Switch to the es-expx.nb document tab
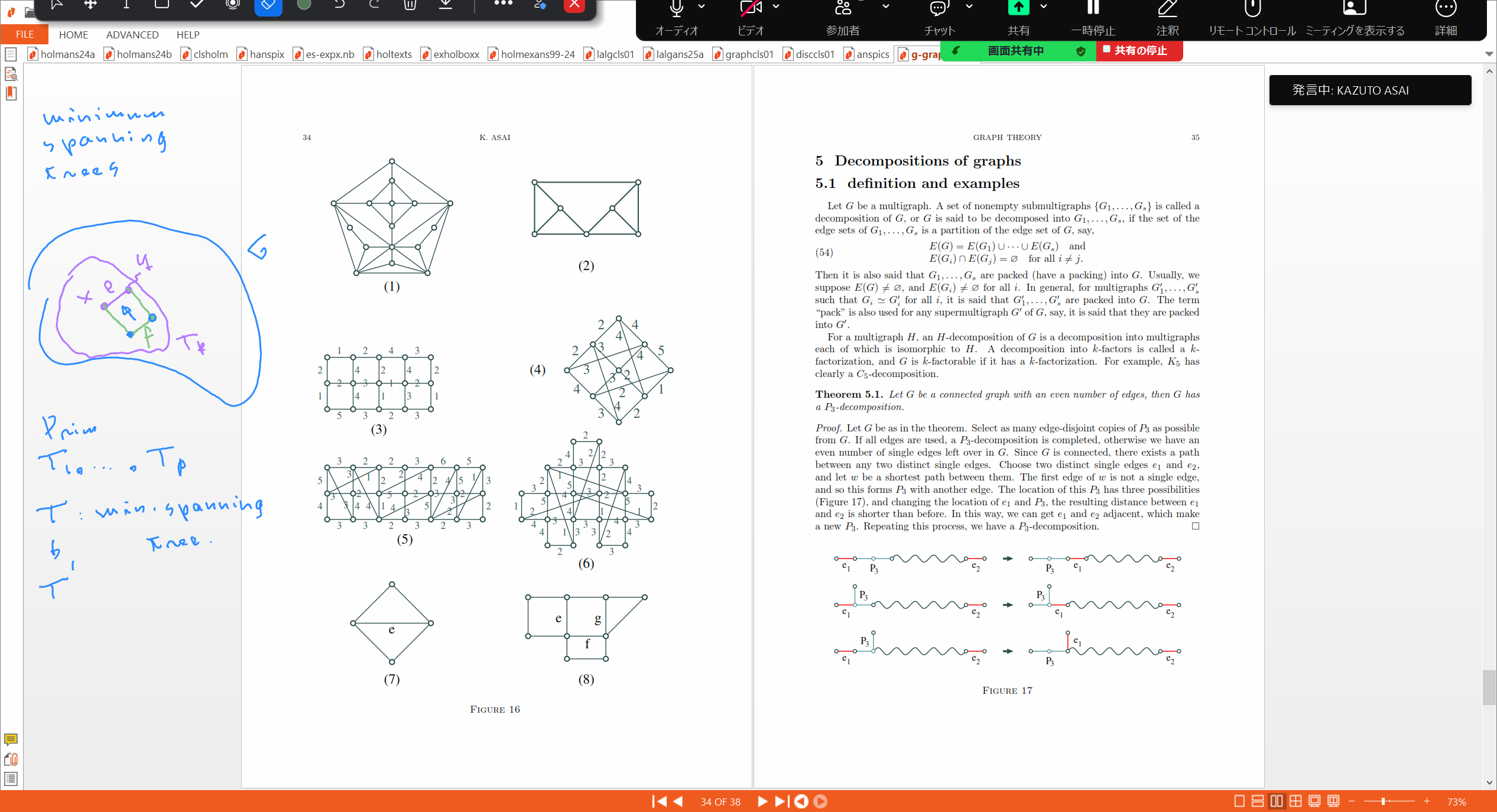This screenshot has height=812, width=1497. 324,54
